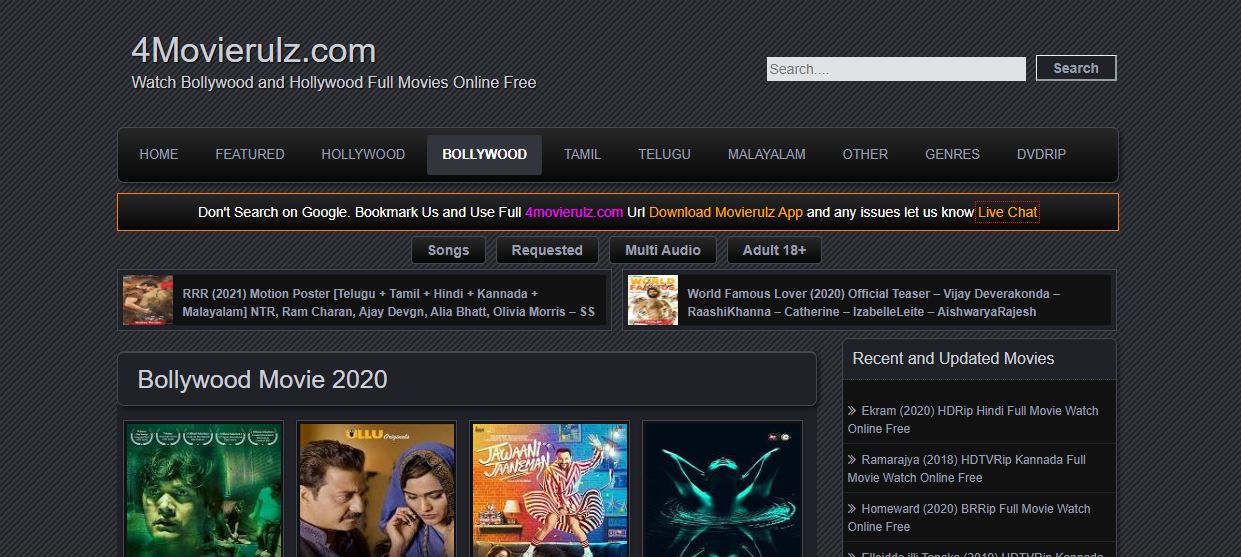Follow the Download Movierulz App link

pyautogui.click(x=725, y=212)
